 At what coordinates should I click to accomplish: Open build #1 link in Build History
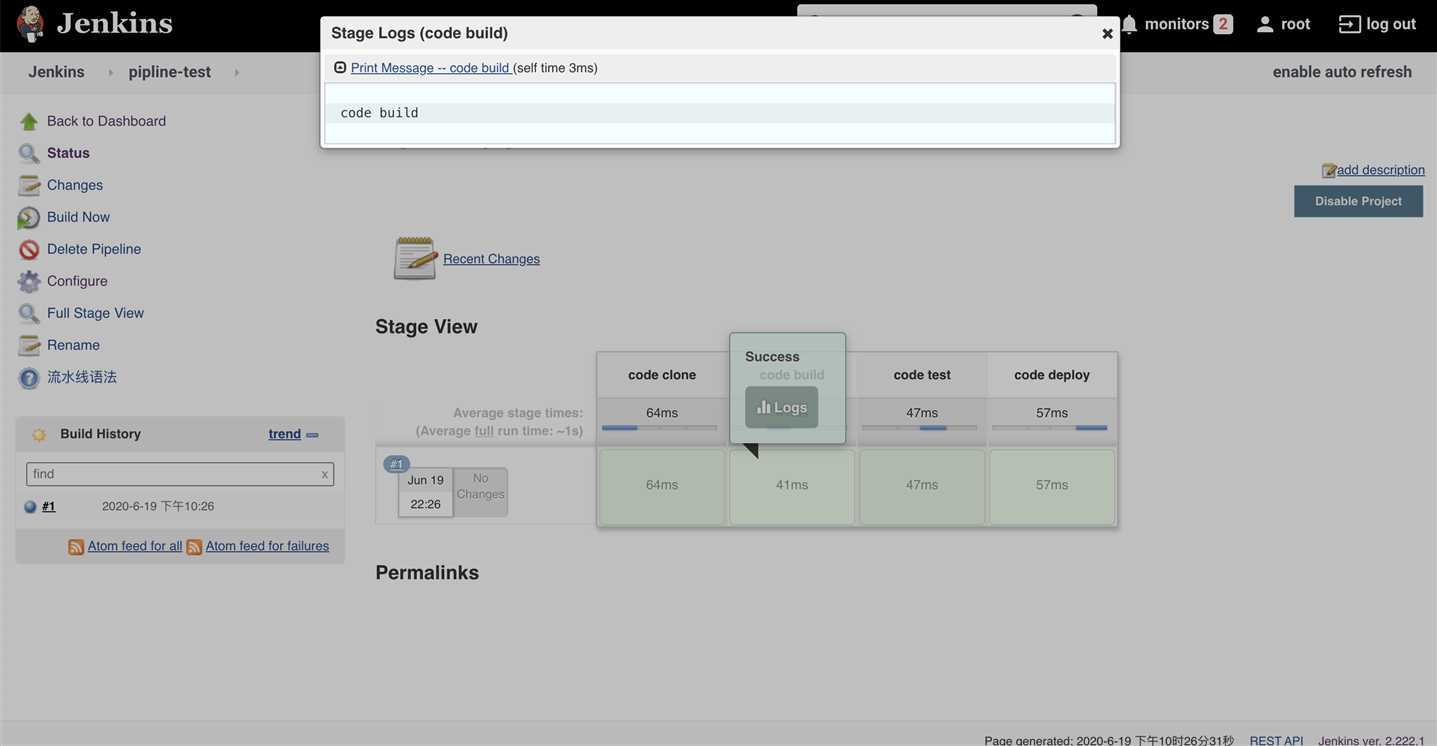(x=49, y=507)
